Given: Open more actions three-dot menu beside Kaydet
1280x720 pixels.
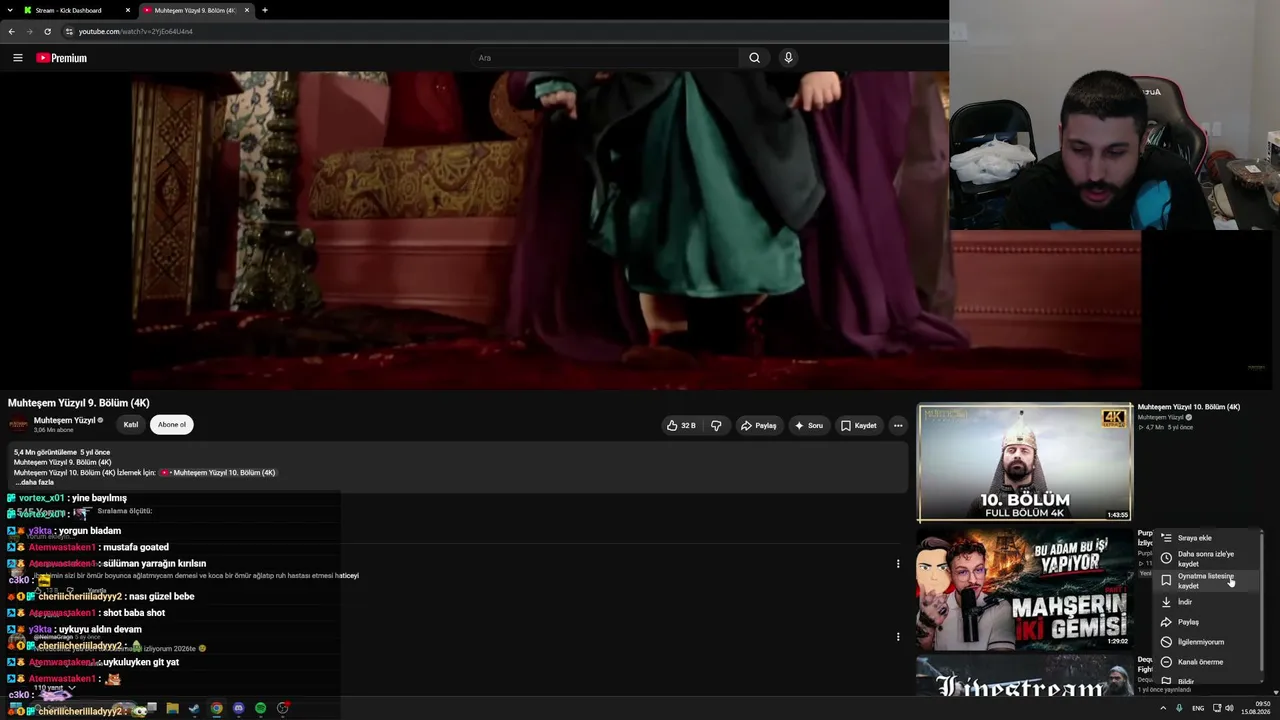Looking at the screenshot, I should point(898,425).
